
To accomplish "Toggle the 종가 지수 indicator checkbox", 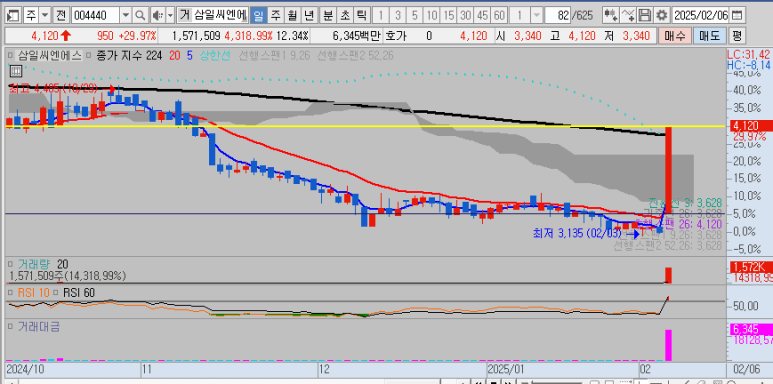I will [x=89, y=55].
